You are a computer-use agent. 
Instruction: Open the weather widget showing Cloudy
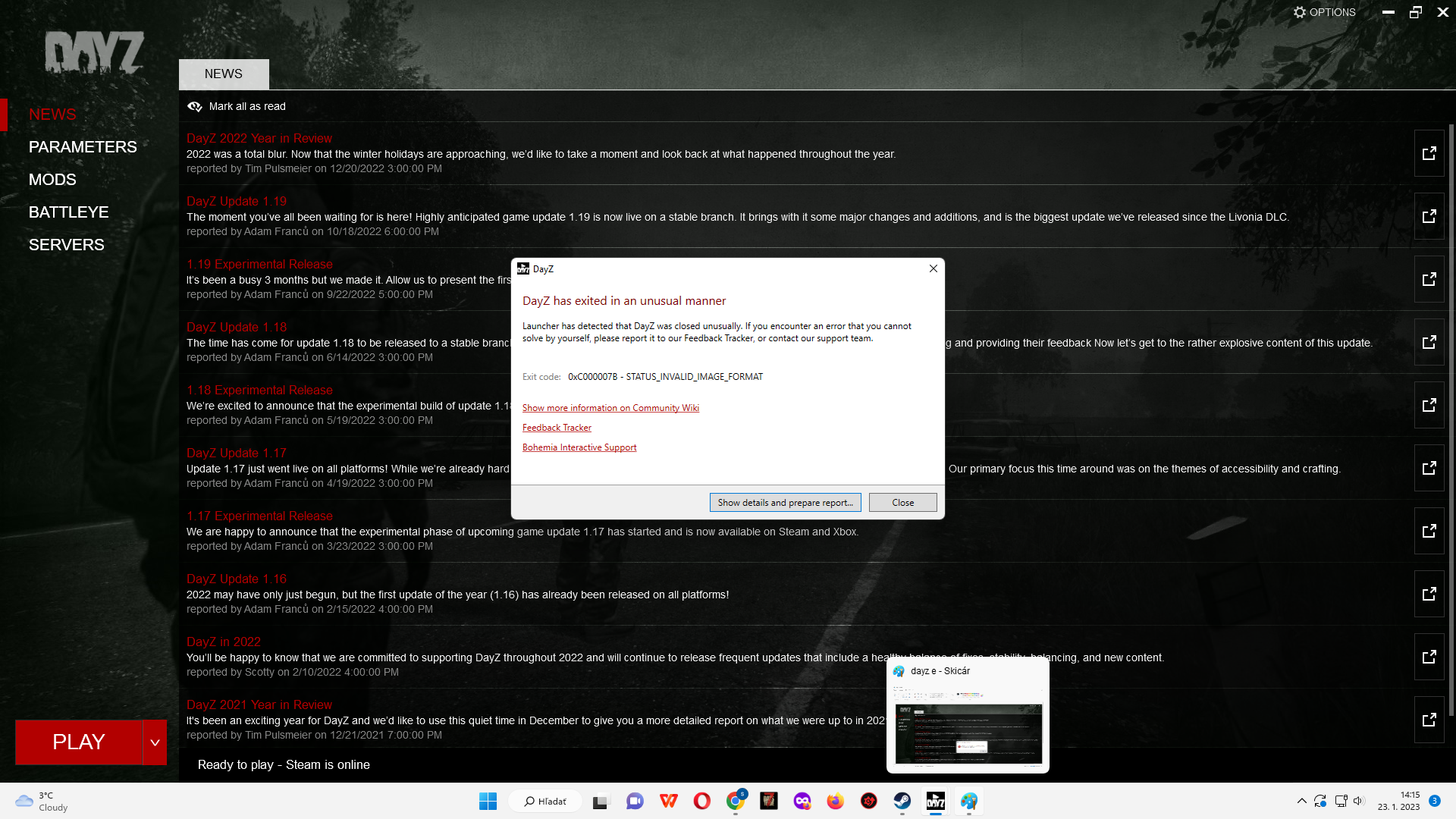click(x=42, y=802)
